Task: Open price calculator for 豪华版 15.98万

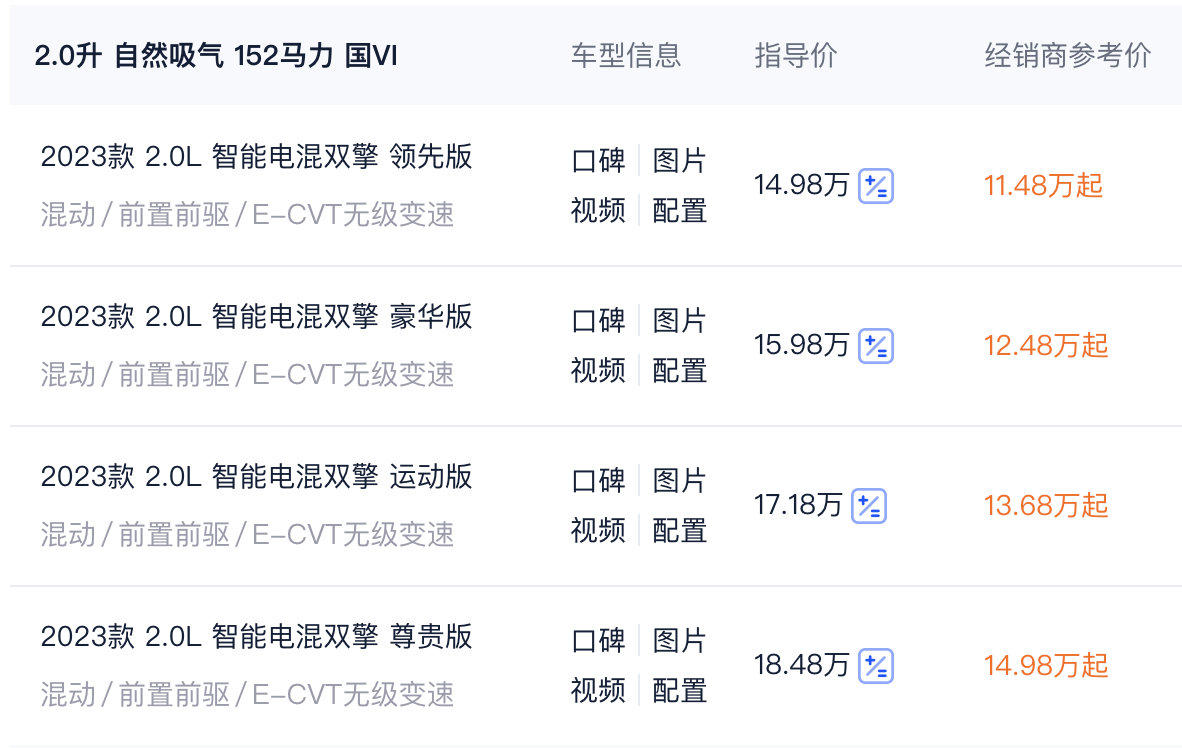Action: point(877,346)
